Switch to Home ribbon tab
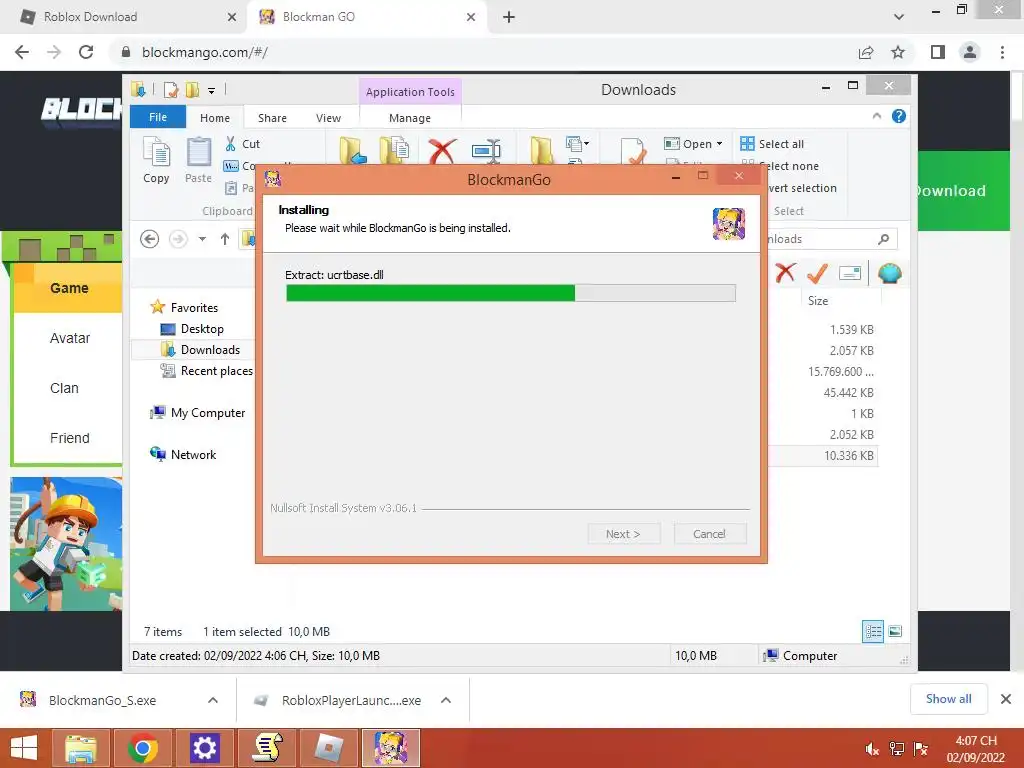The width and height of the screenshot is (1024, 768). (x=215, y=118)
